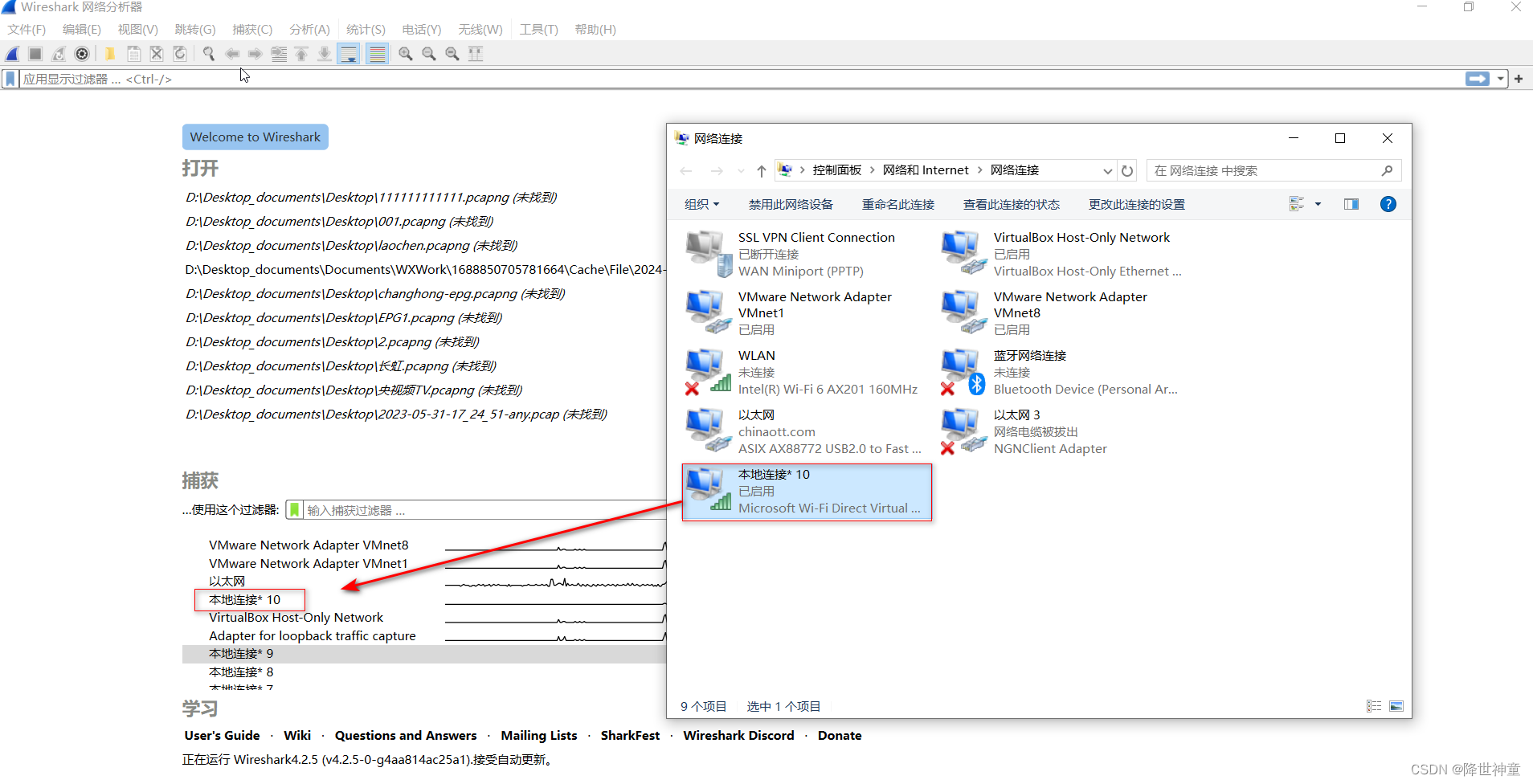Open the 统计(S) menu
Screen dimensions: 1533x784
[366, 30]
